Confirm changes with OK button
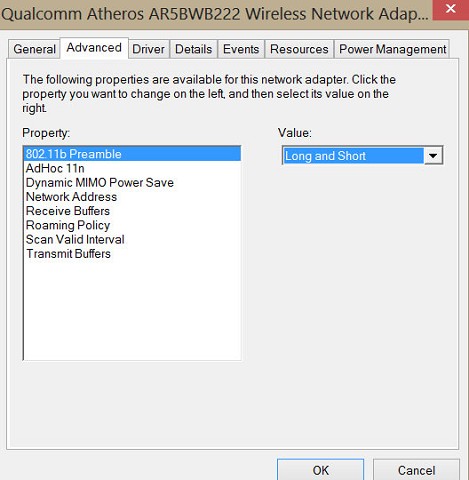469x480 pixels. tap(320, 470)
